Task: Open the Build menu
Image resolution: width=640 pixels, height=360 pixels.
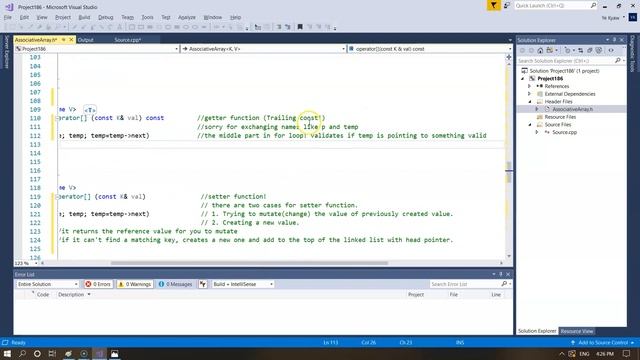Action: pos(84,17)
